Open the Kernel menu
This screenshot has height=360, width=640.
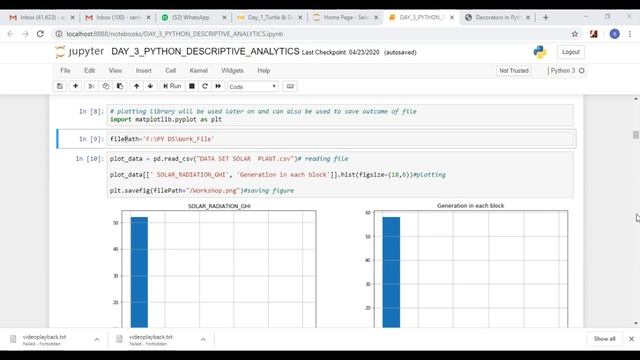(x=199, y=71)
